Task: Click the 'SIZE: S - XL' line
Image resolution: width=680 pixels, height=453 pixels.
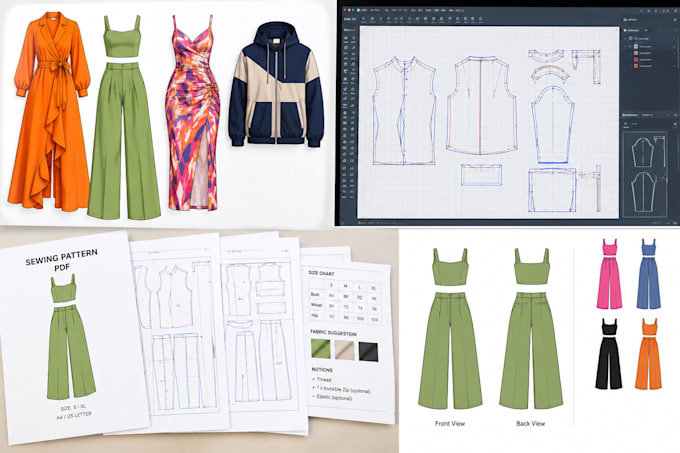Action: tap(73, 408)
